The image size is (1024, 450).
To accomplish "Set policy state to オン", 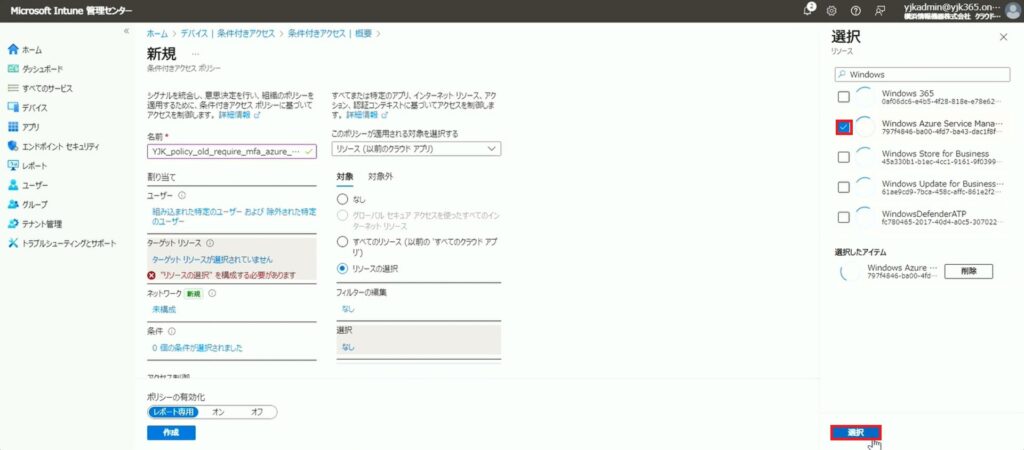I will point(219,412).
